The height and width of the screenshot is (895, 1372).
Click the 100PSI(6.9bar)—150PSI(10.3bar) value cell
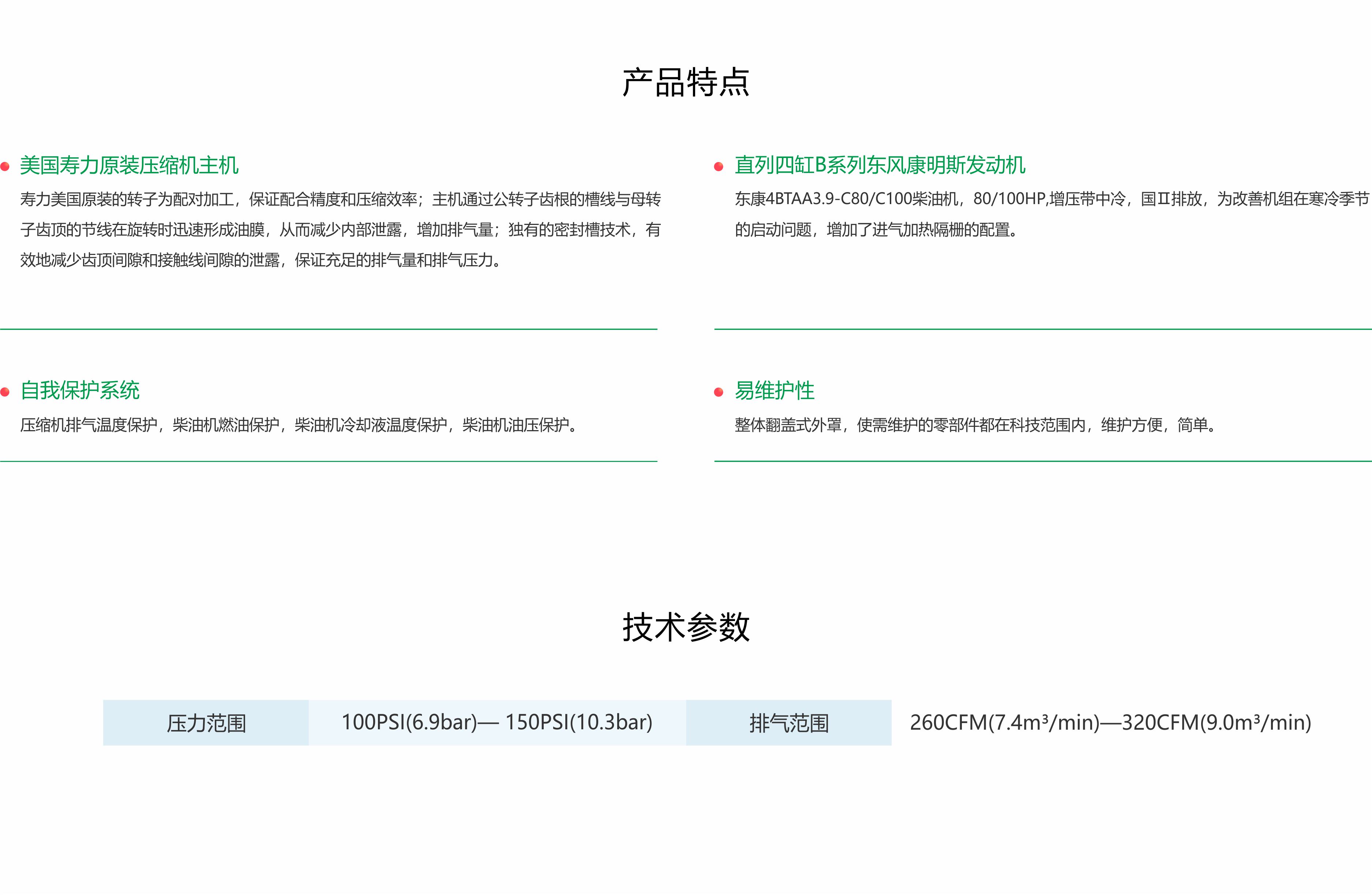click(497, 723)
